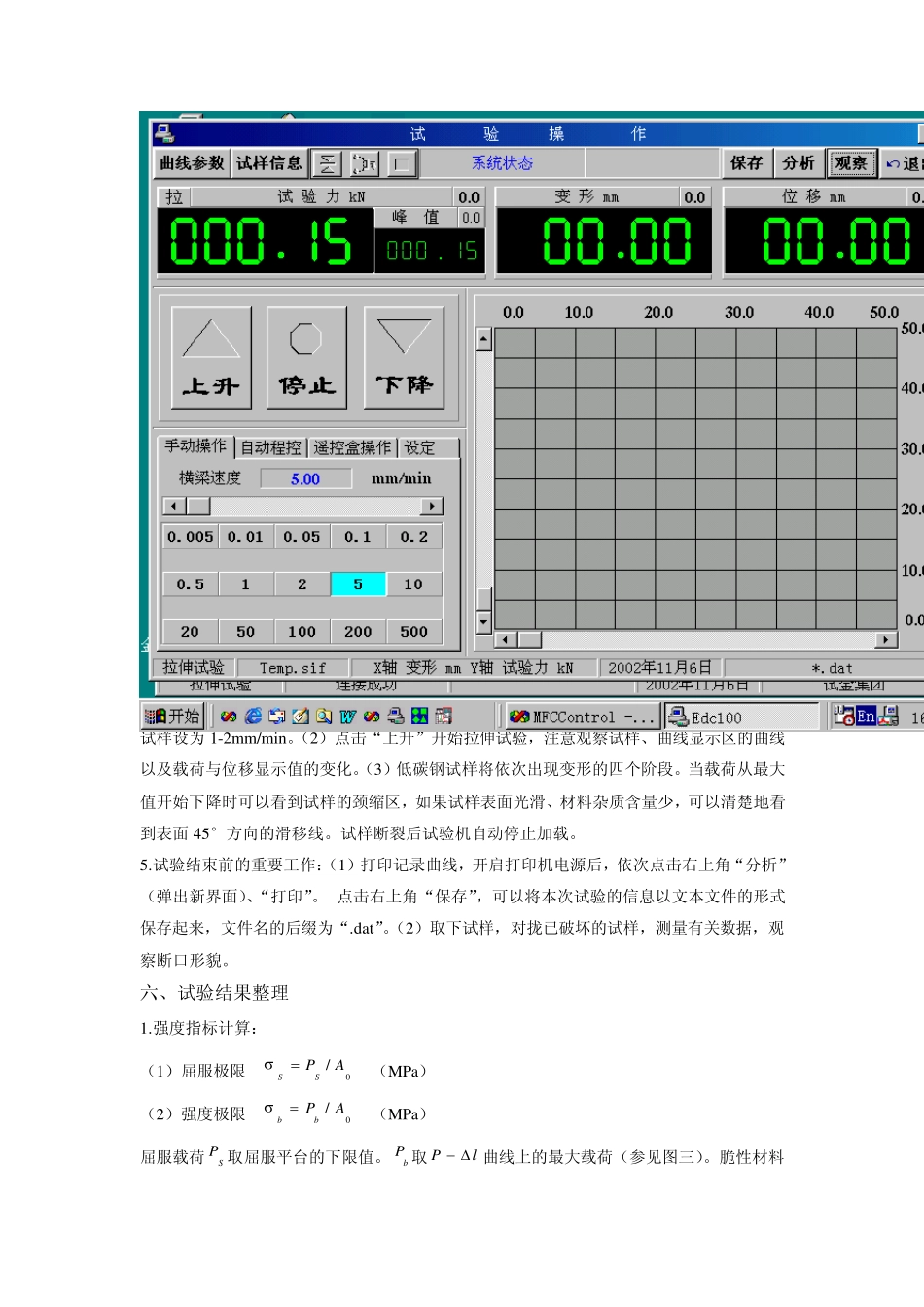Click the 横梁速度 value field 5.00
924x1307 pixels.
click(x=305, y=478)
